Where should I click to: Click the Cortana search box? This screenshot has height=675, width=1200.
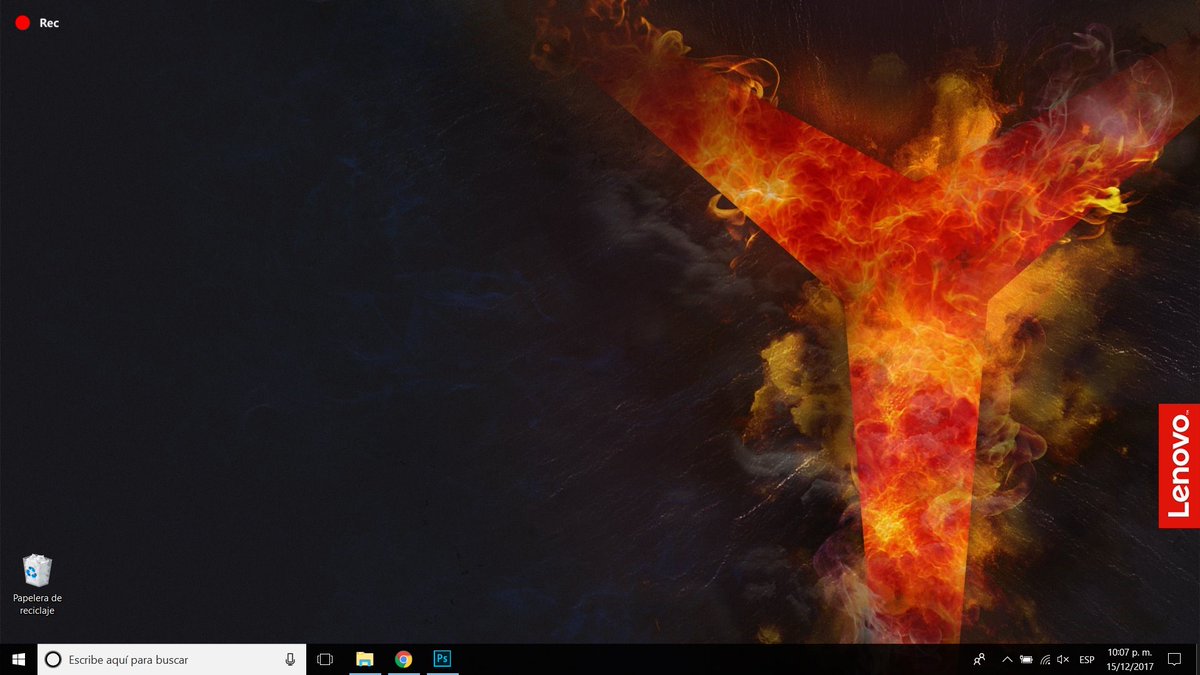(171, 659)
